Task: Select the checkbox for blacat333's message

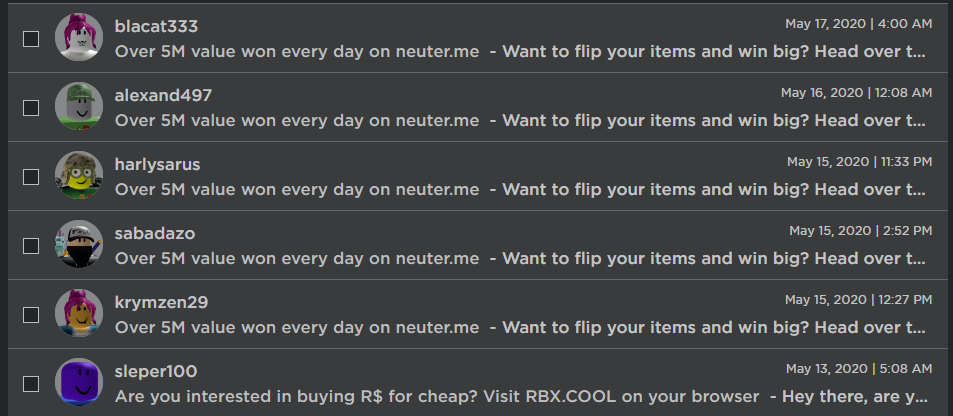Action: click(31, 38)
